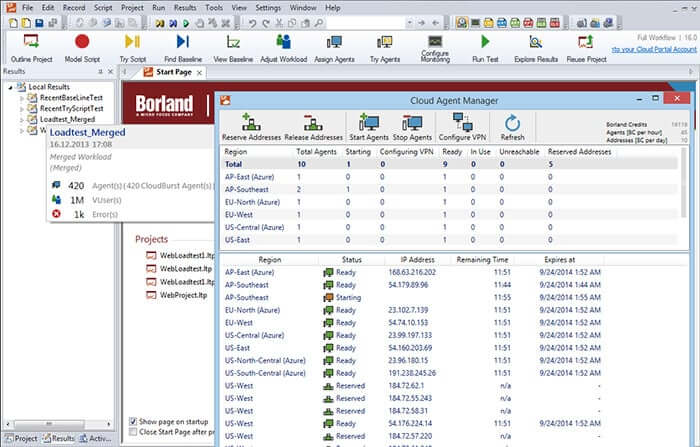The width and height of the screenshot is (700, 447).
Task: Expand the Loadtest_Merged tree node
Action: tap(21, 120)
